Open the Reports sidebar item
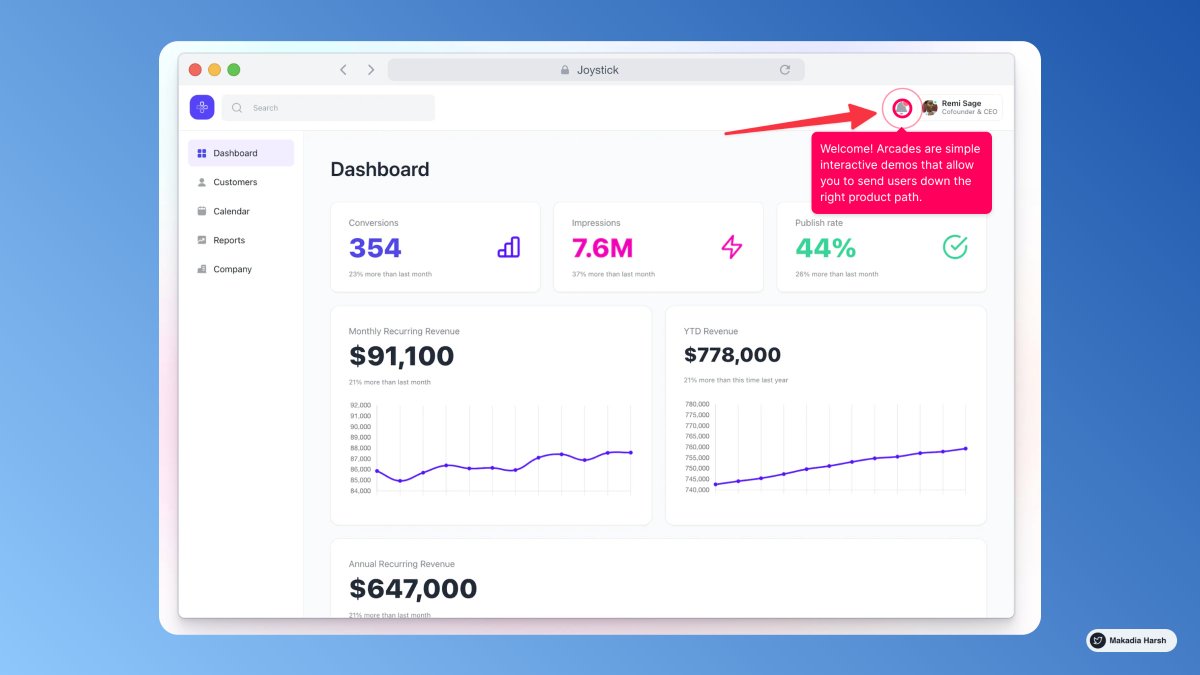1200x675 pixels. point(241,240)
